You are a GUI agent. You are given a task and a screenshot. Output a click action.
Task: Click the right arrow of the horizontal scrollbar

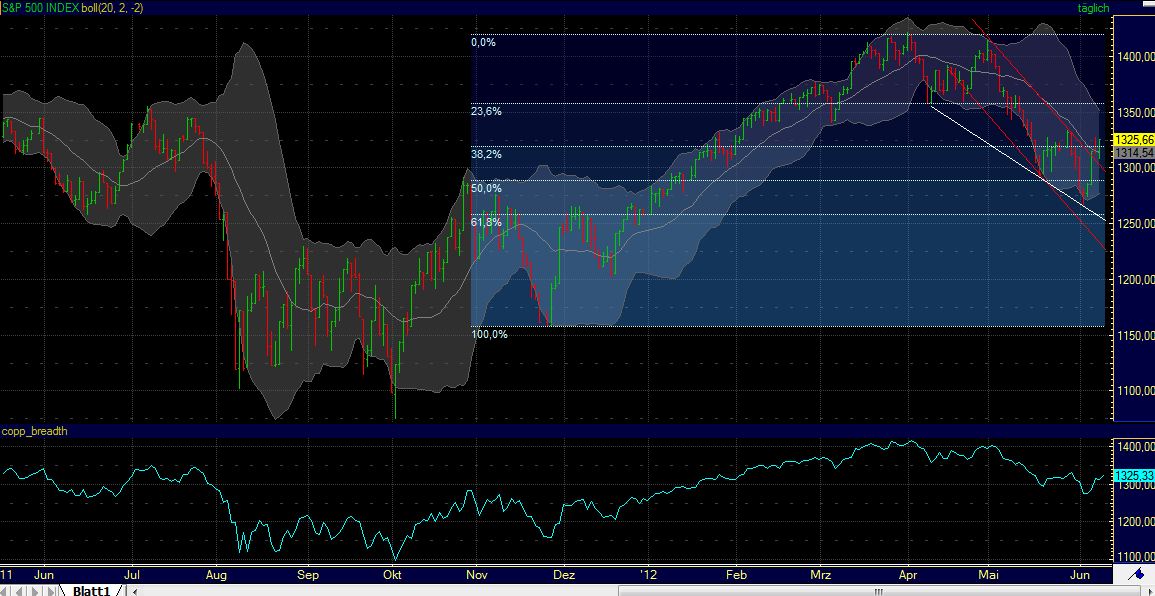1149,591
